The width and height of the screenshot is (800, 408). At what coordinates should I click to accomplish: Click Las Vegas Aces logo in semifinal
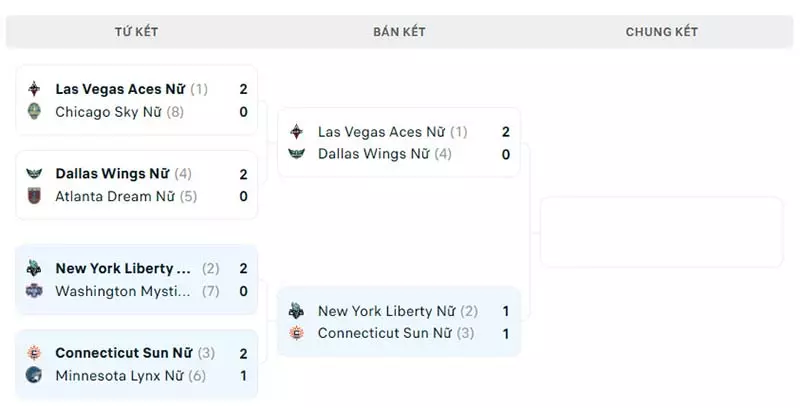pos(296,132)
